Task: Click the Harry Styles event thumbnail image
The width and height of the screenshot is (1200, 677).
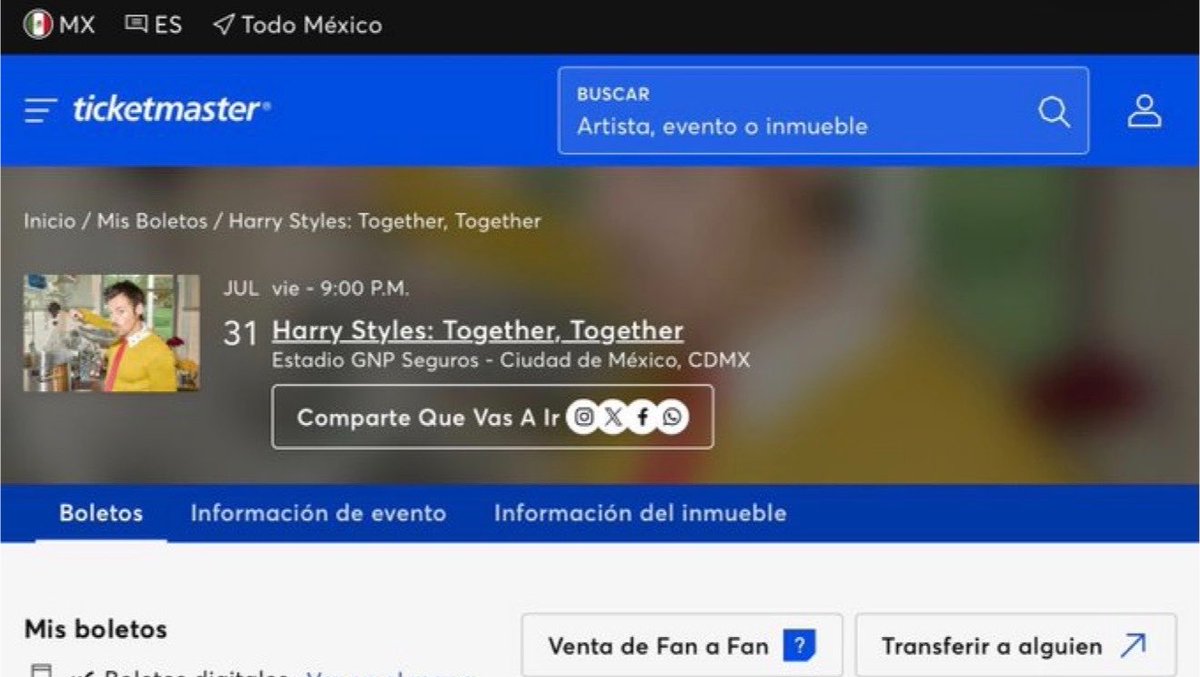Action: pos(112,333)
